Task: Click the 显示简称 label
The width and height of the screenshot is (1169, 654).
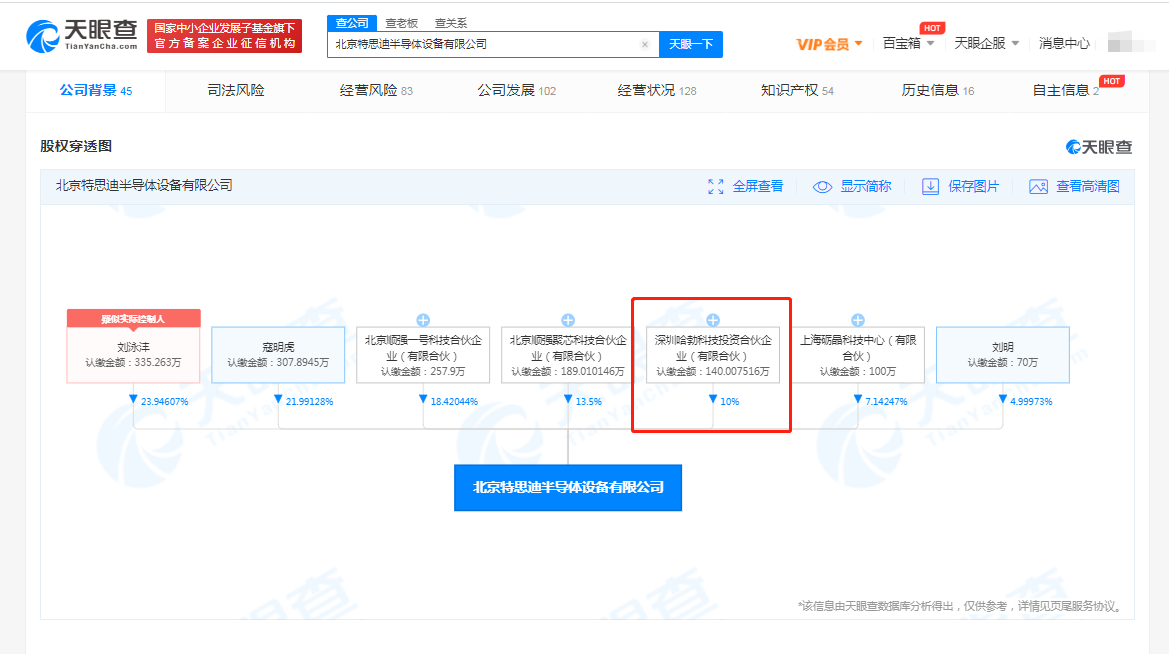Action: [x=866, y=186]
